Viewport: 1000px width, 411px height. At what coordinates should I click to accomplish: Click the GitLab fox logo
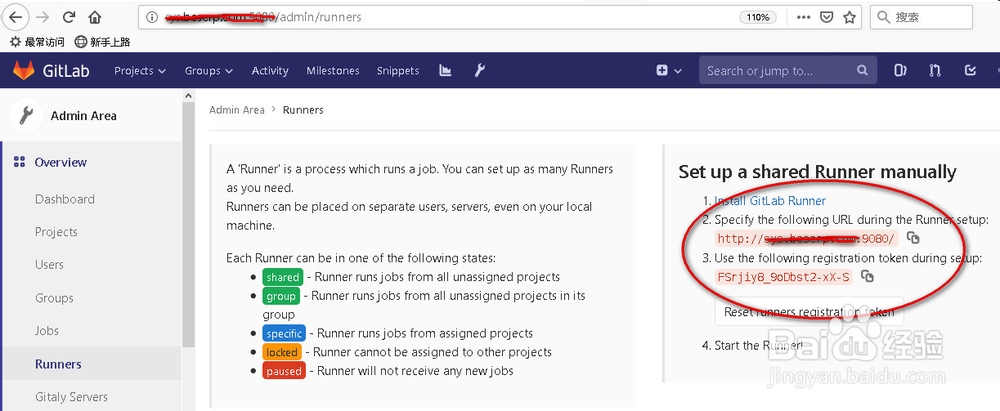(24, 70)
